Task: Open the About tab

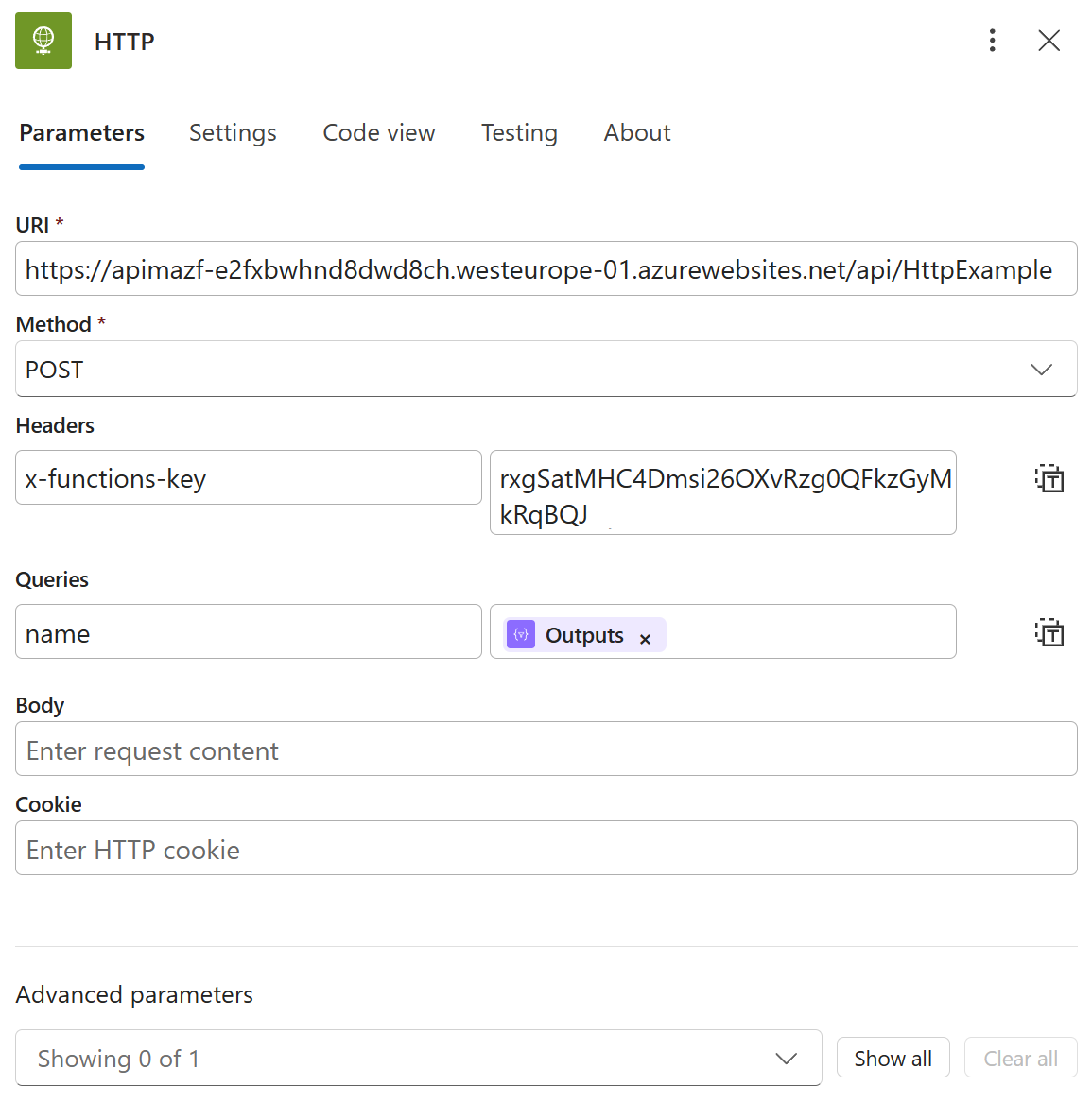Action: [x=637, y=133]
